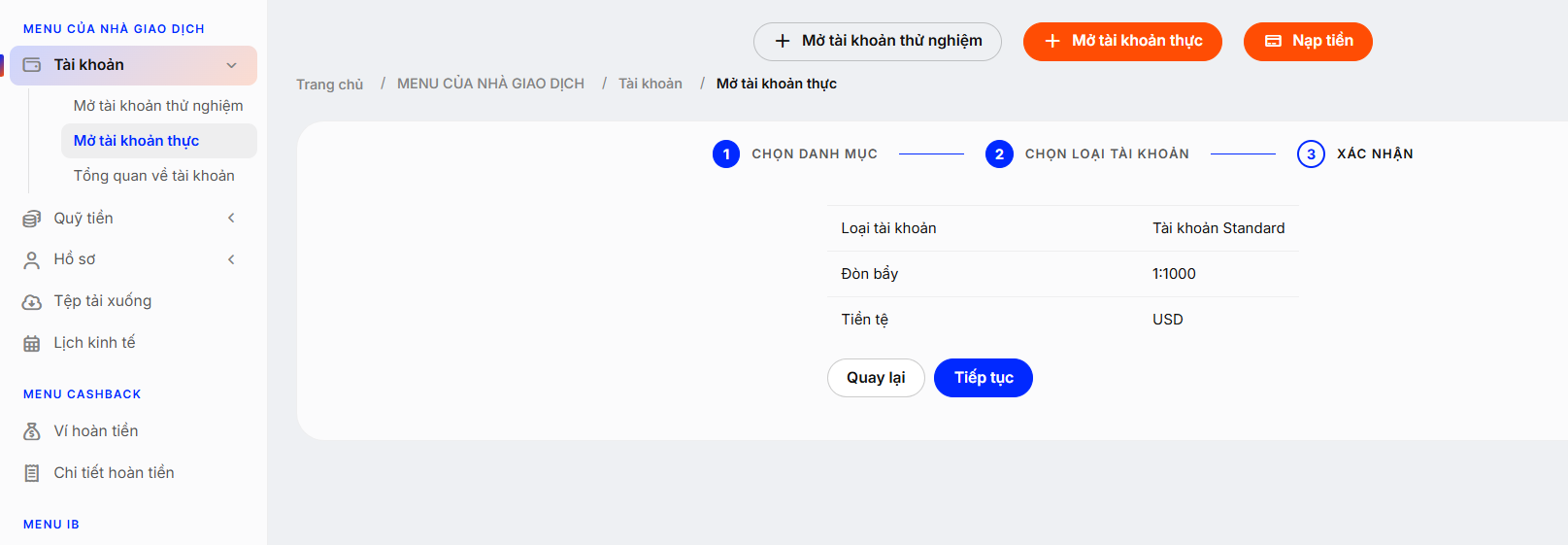Select step 2 Chọn loại tài khoản circle
Image resolution: width=1568 pixels, height=545 pixels.
pos(999,154)
